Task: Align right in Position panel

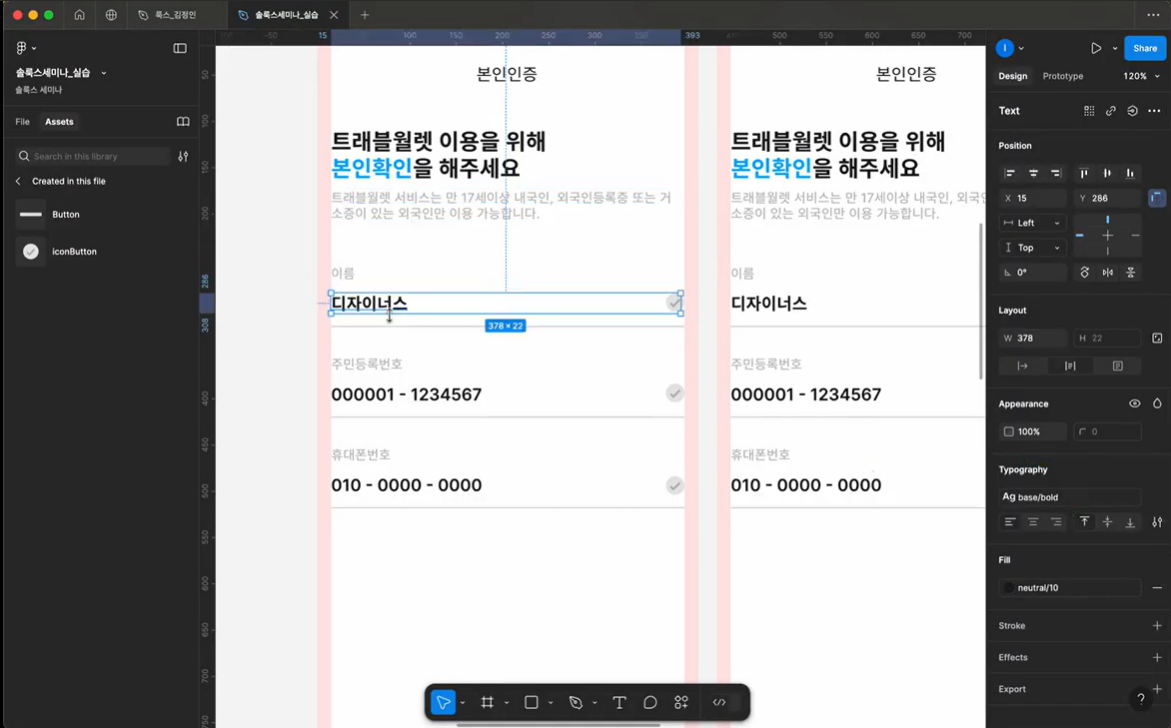Action: pyautogui.click(x=1056, y=173)
